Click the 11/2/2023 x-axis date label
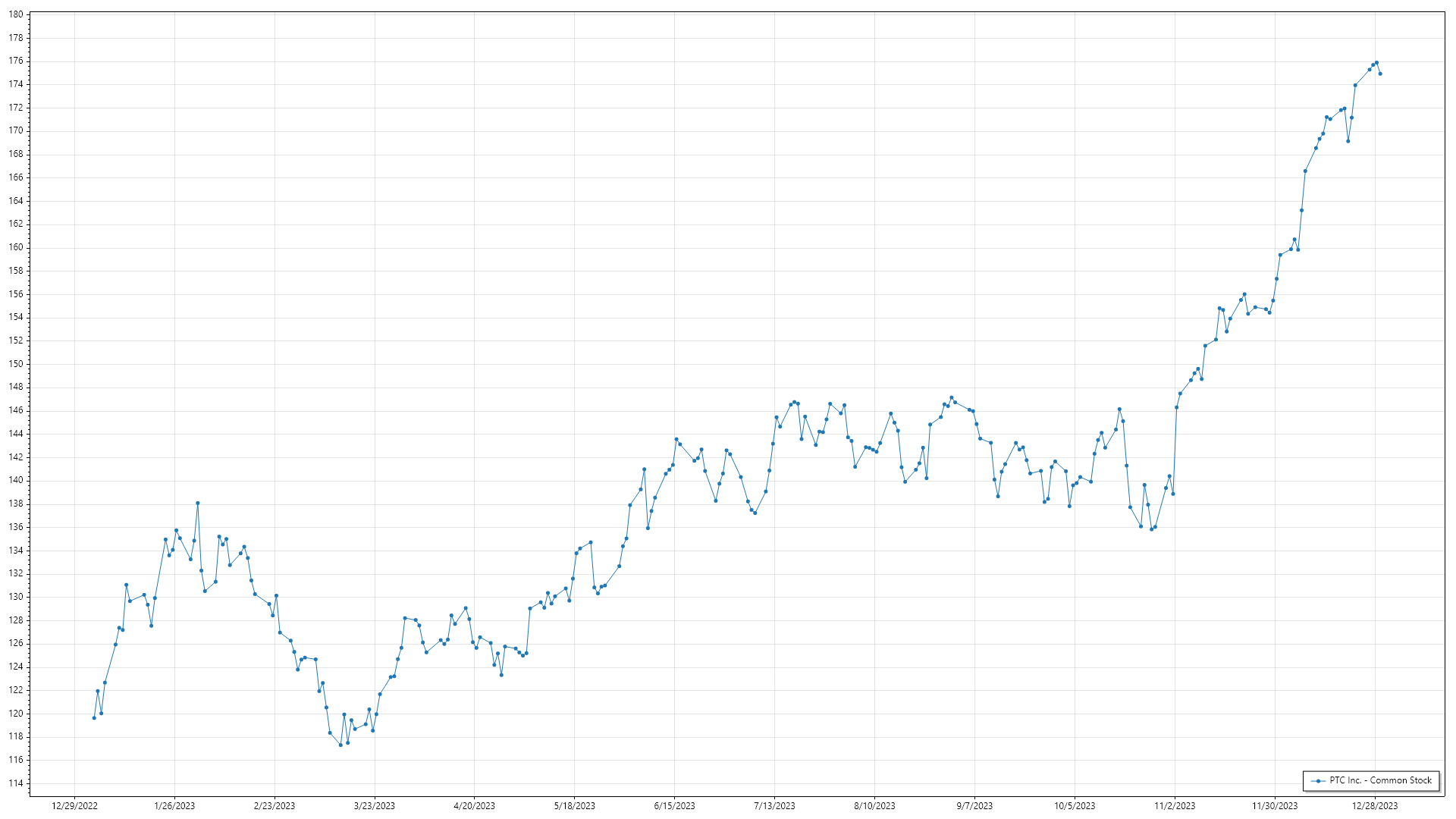Image resolution: width=1456 pixels, height=819 pixels. (x=1175, y=806)
